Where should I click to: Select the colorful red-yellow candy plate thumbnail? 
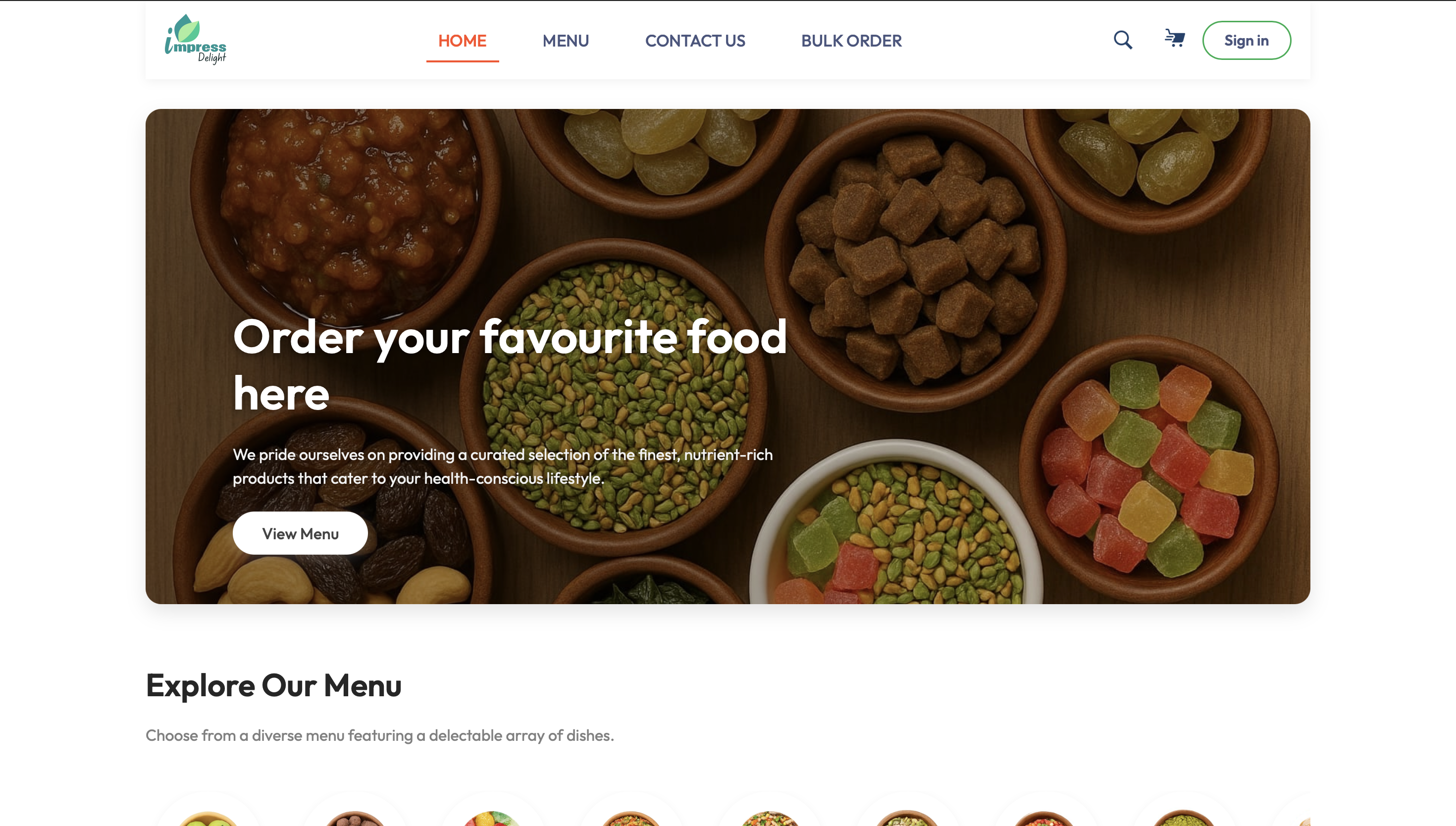[492, 818]
